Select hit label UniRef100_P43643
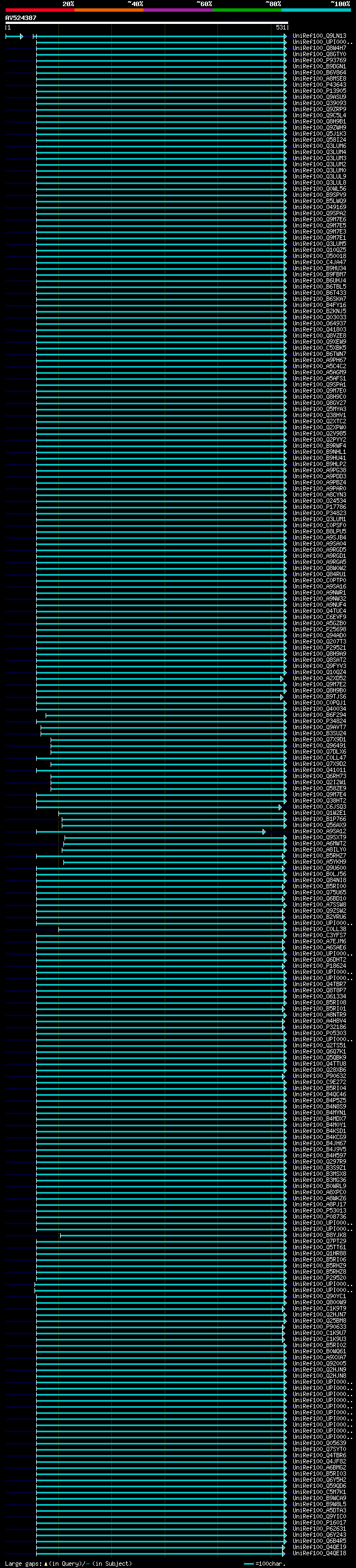 [319, 85]
